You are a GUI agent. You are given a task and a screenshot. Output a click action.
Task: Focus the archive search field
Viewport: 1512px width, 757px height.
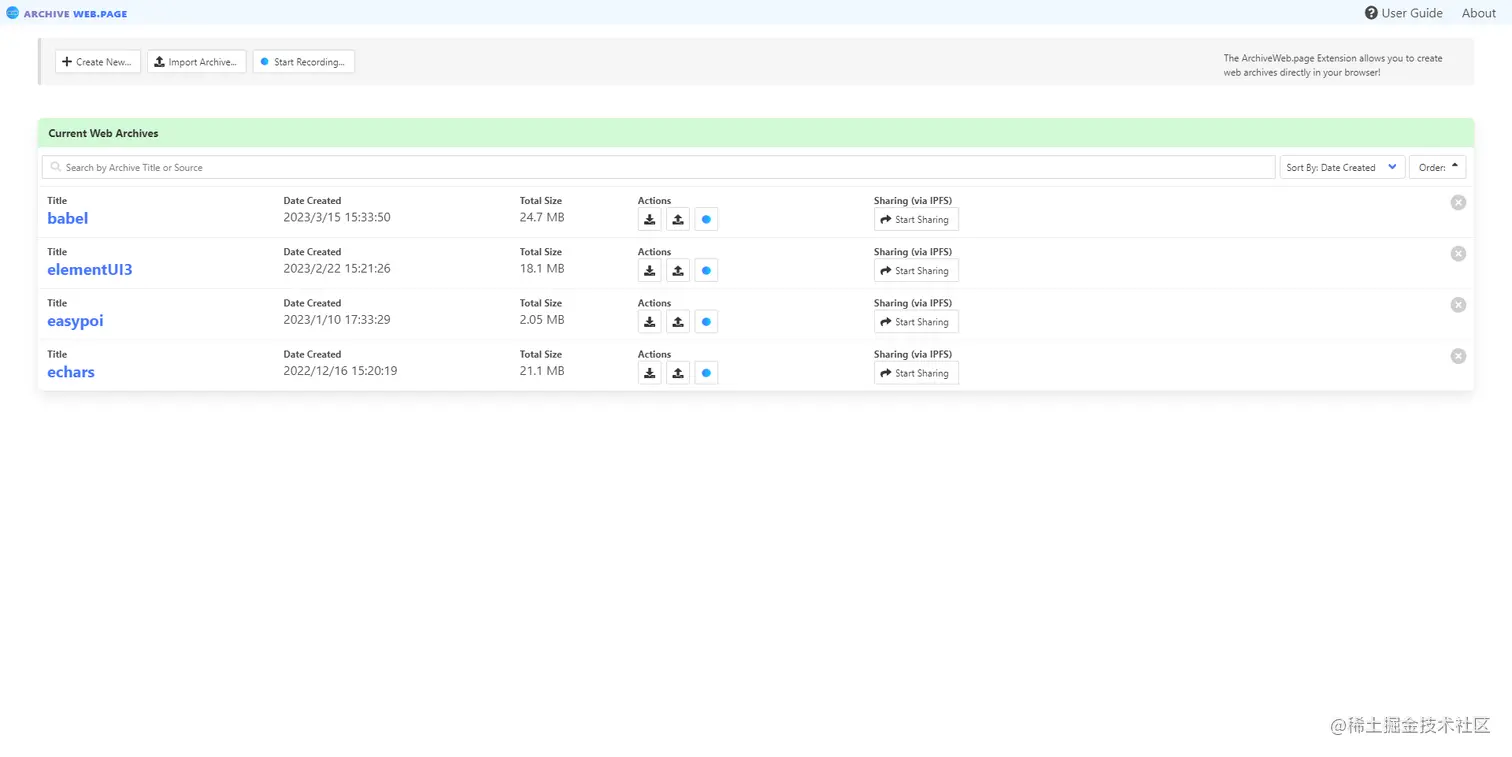point(659,167)
